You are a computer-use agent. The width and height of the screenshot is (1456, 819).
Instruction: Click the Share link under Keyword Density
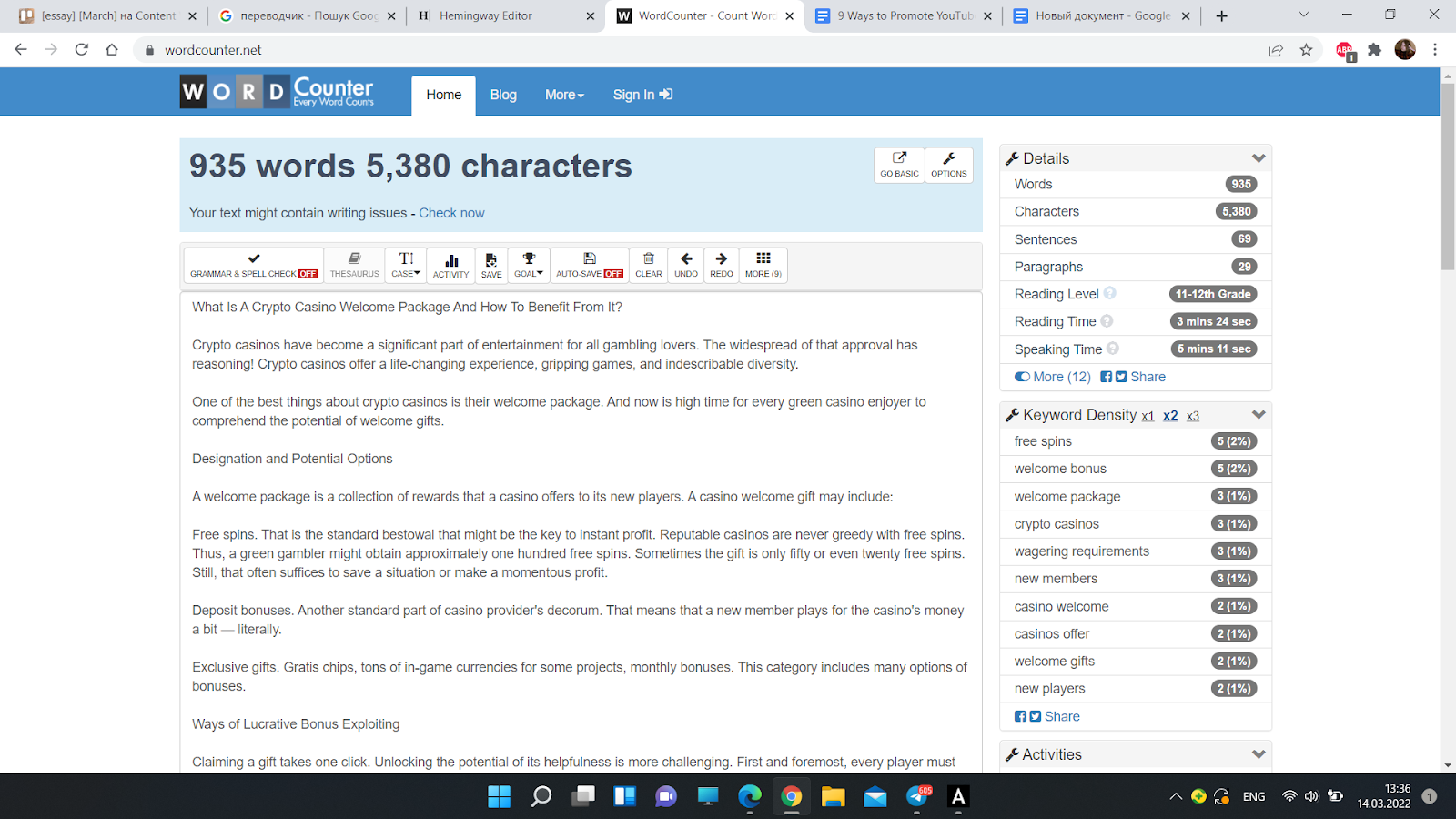(1062, 716)
